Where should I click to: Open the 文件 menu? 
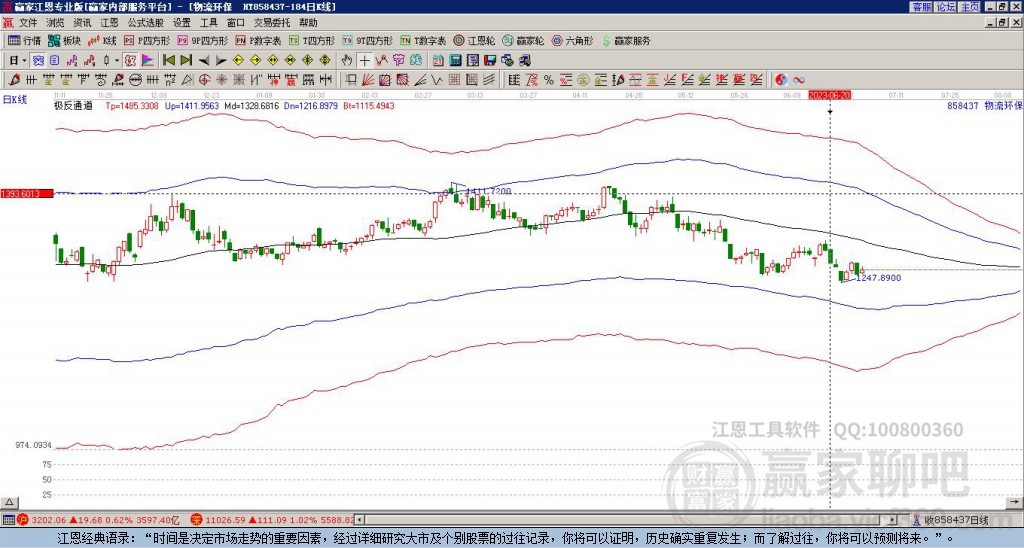(x=28, y=23)
